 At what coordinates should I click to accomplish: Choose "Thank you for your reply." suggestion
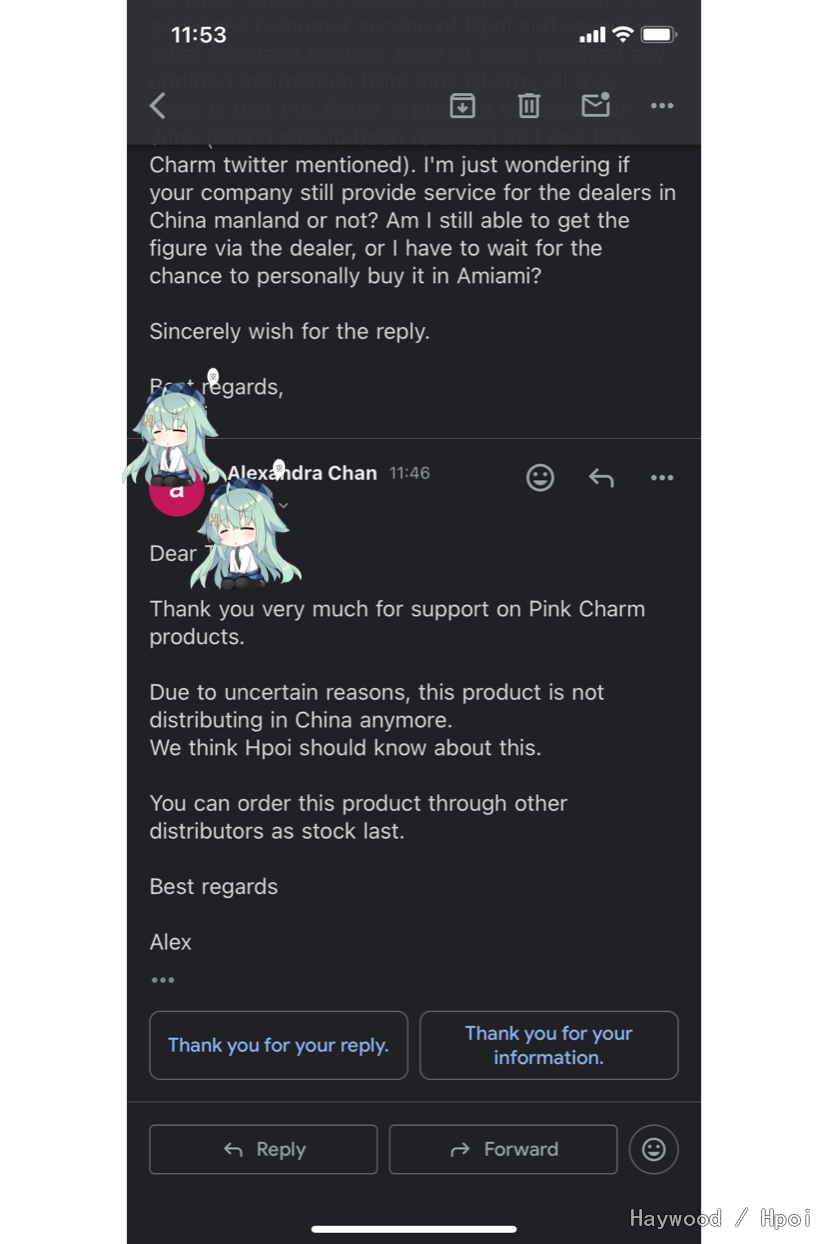coord(279,1045)
